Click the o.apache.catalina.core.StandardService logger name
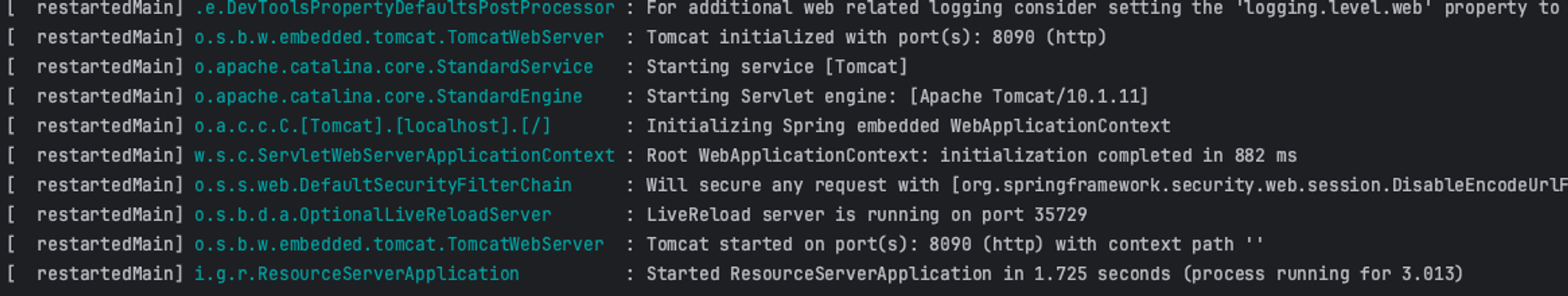Image resolution: width=1568 pixels, height=296 pixels. [x=394, y=67]
